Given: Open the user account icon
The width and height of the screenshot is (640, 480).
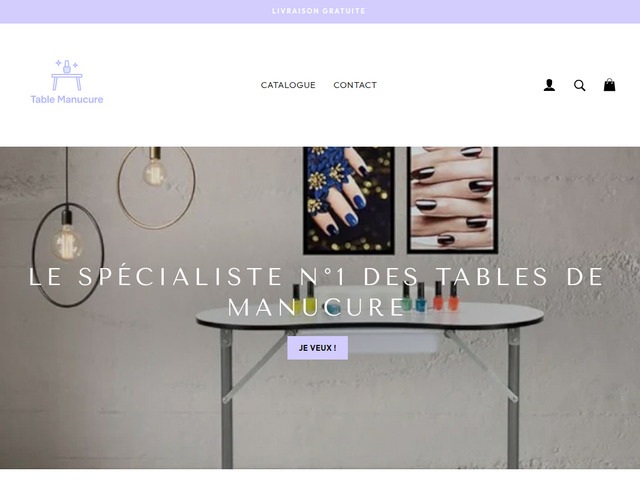Looking at the screenshot, I should tap(549, 85).
